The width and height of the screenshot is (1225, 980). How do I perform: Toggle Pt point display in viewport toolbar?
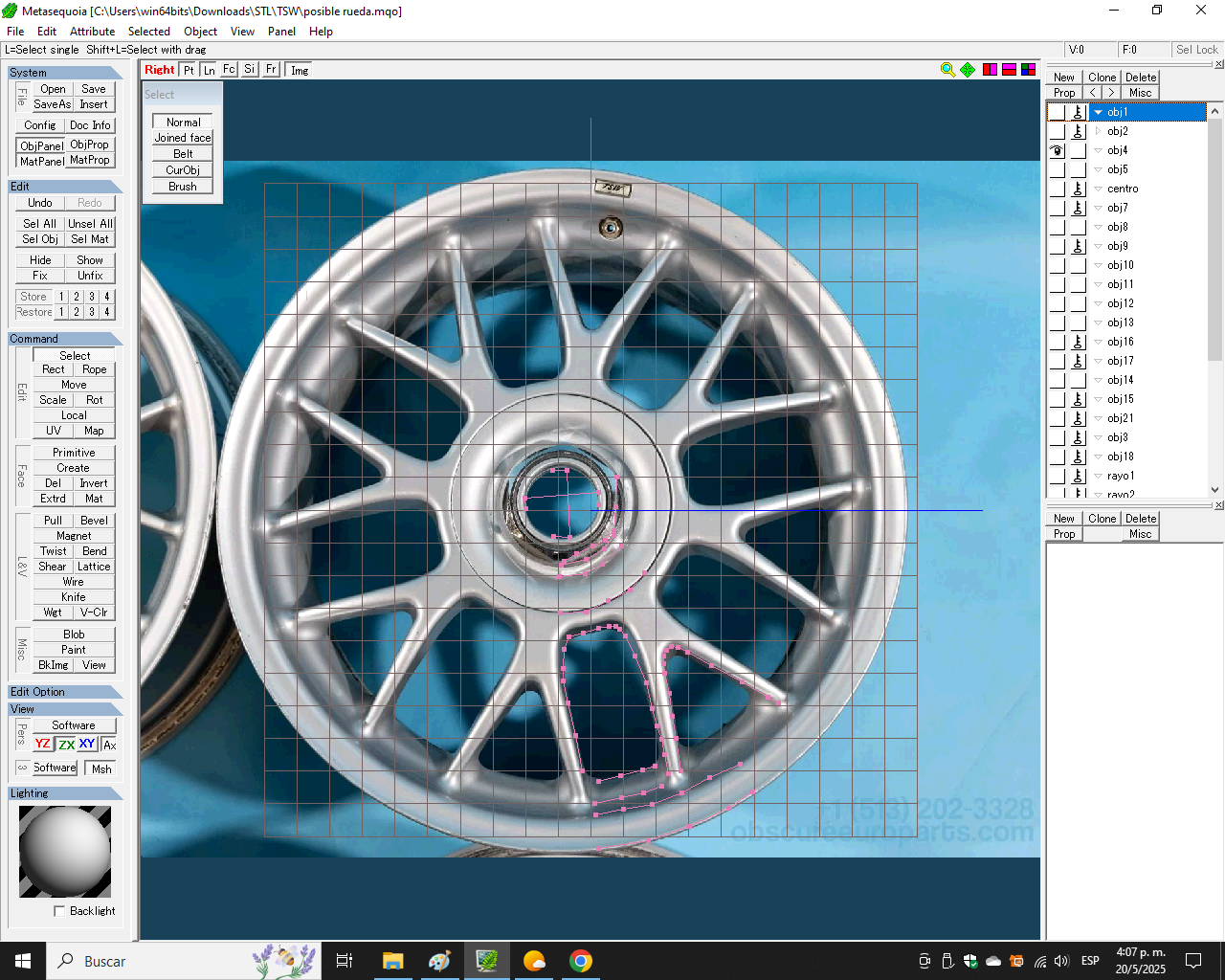[189, 70]
